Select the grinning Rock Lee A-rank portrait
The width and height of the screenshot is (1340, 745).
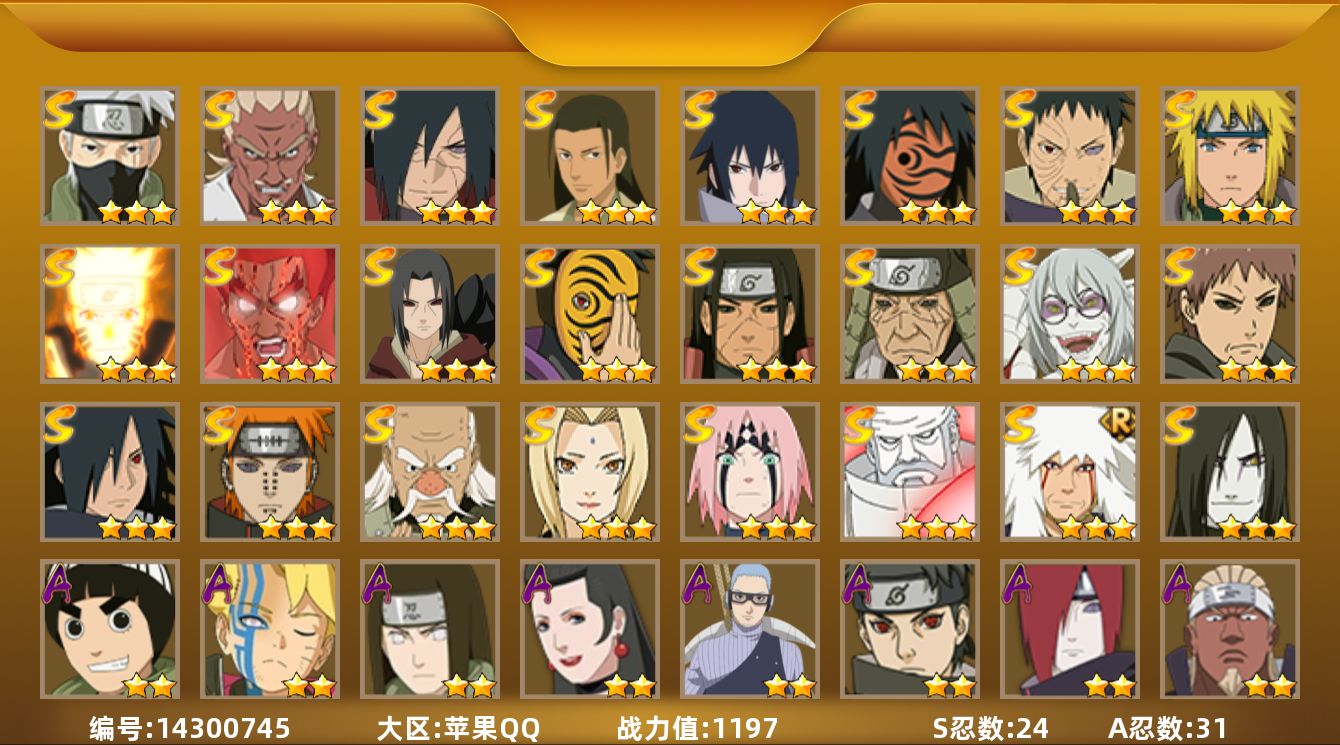tap(110, 629)
